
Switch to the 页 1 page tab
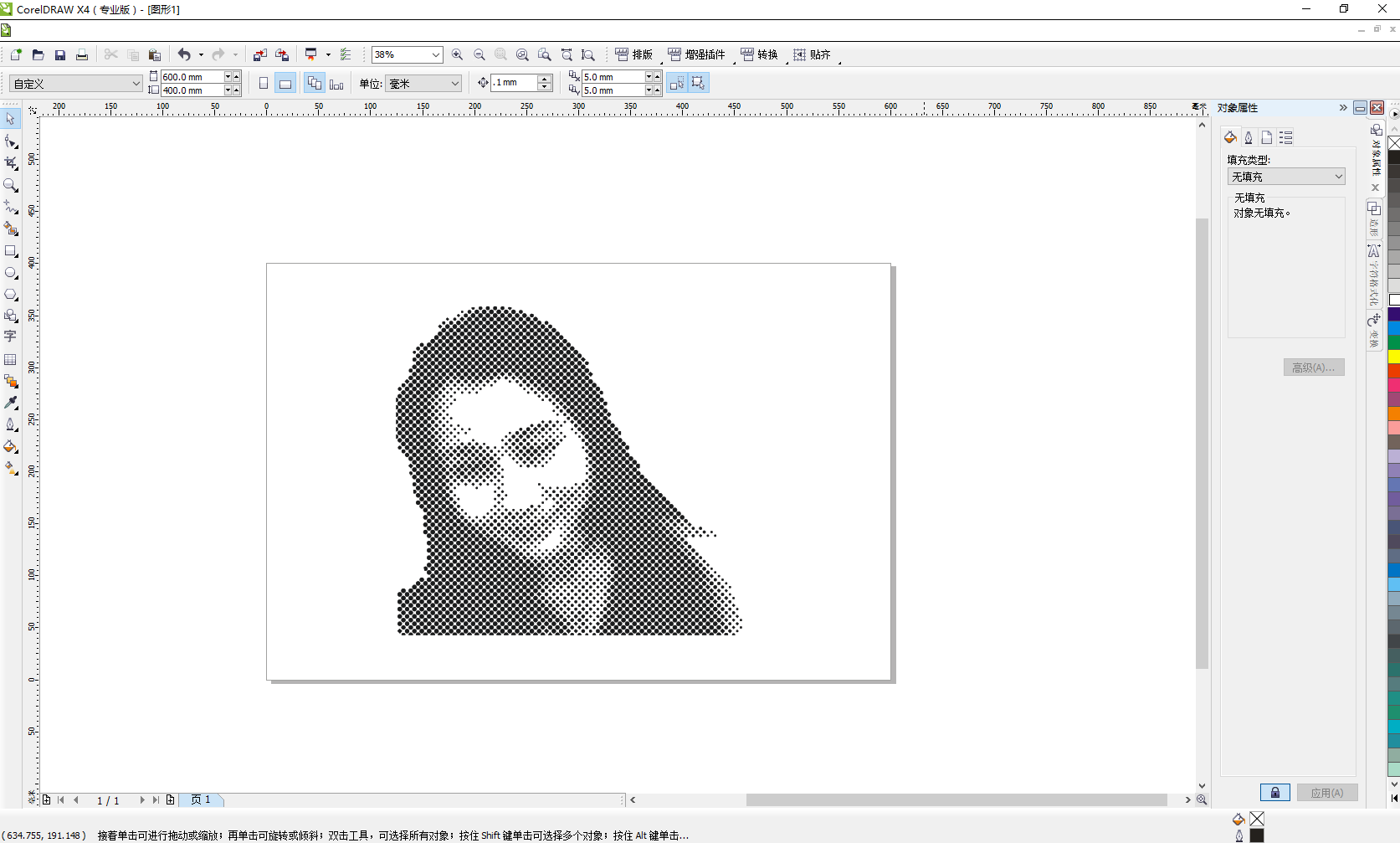tap(201, 799)
